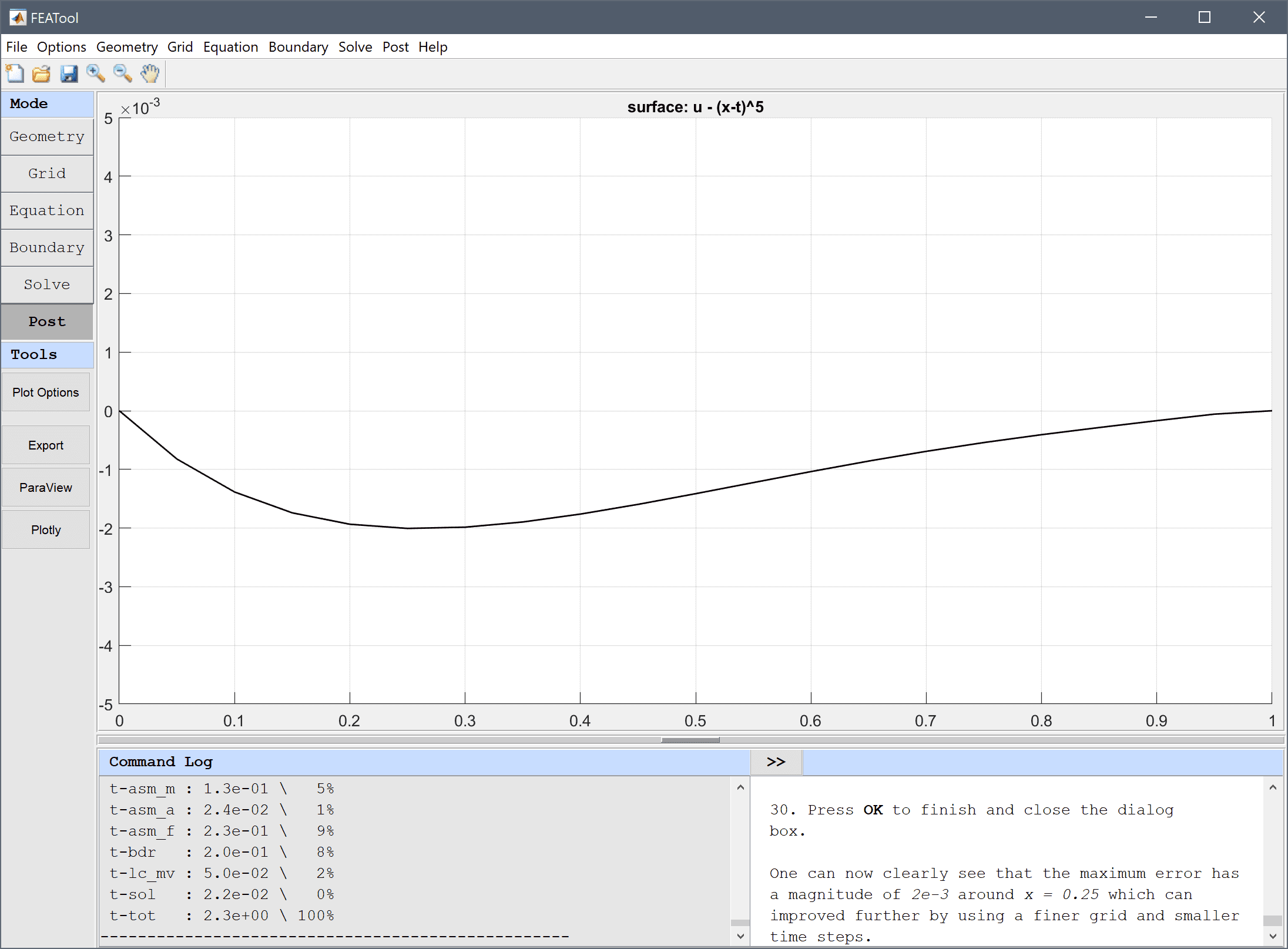Switch to Equation mode in sidebar

pos(47,211)
